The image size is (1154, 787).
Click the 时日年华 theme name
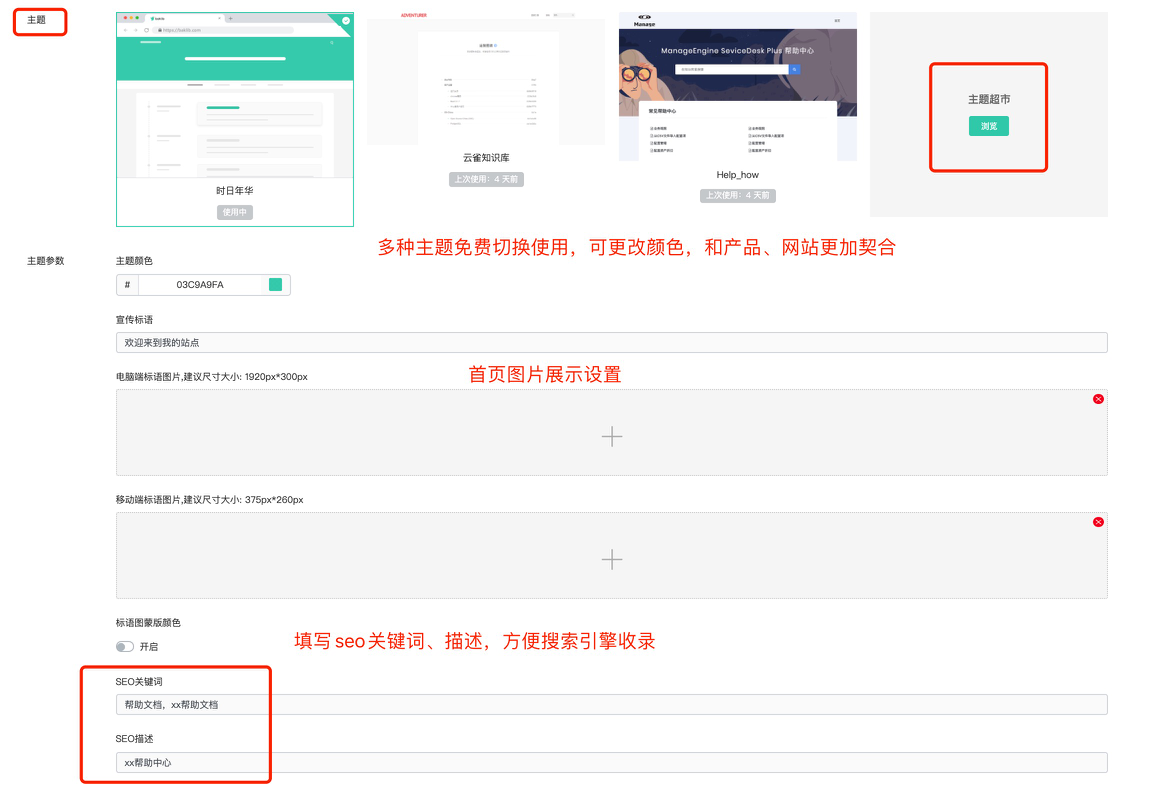coord(235,191)
